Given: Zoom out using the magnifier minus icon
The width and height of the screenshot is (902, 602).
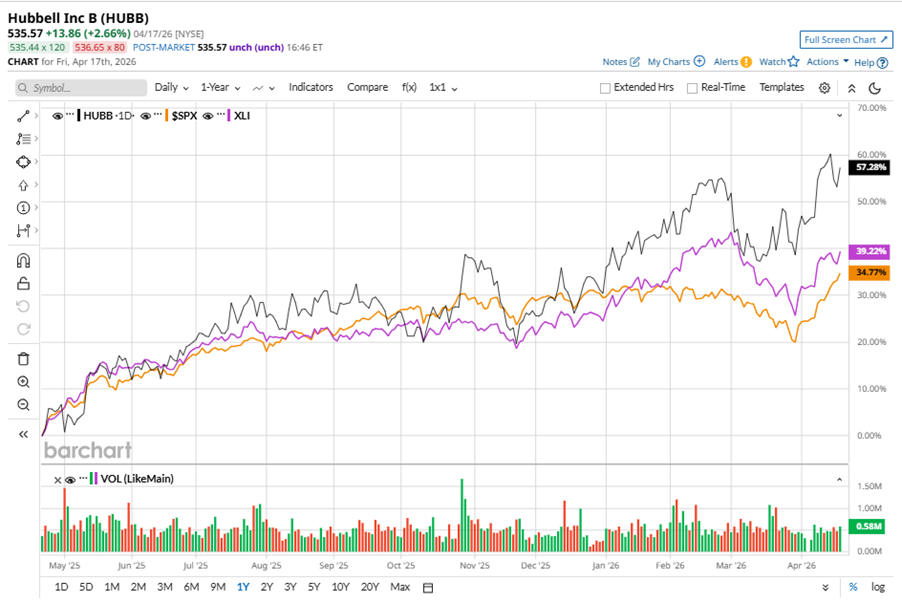Looking at the screenshot, I should pos(23,405).
